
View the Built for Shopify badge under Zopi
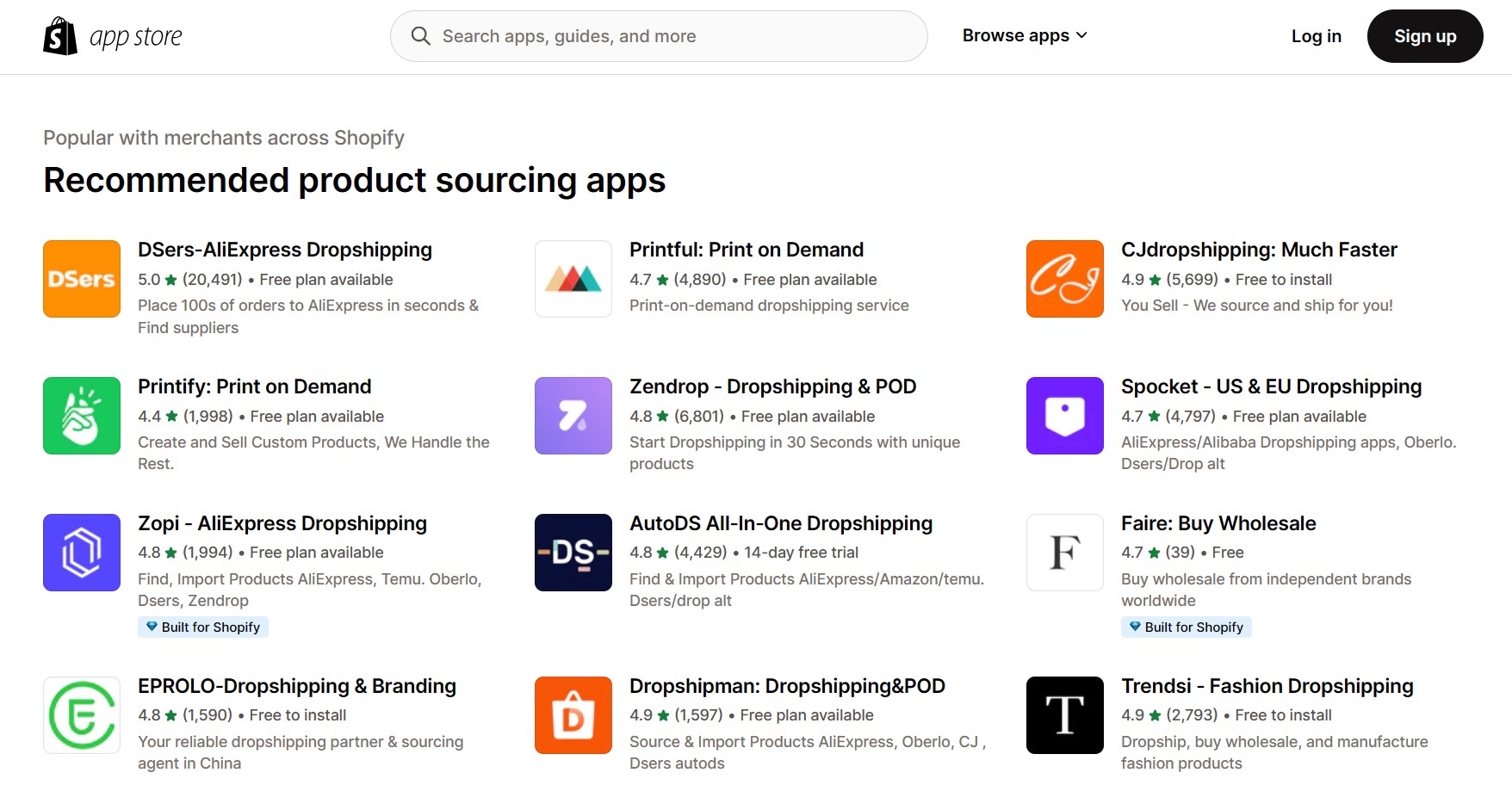203,627
